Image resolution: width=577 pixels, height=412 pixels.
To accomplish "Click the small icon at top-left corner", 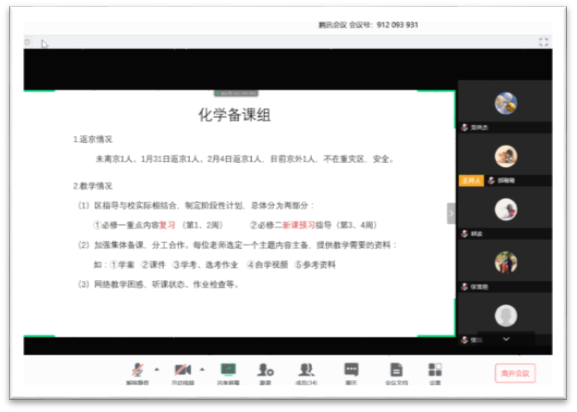I will (28, 42).
